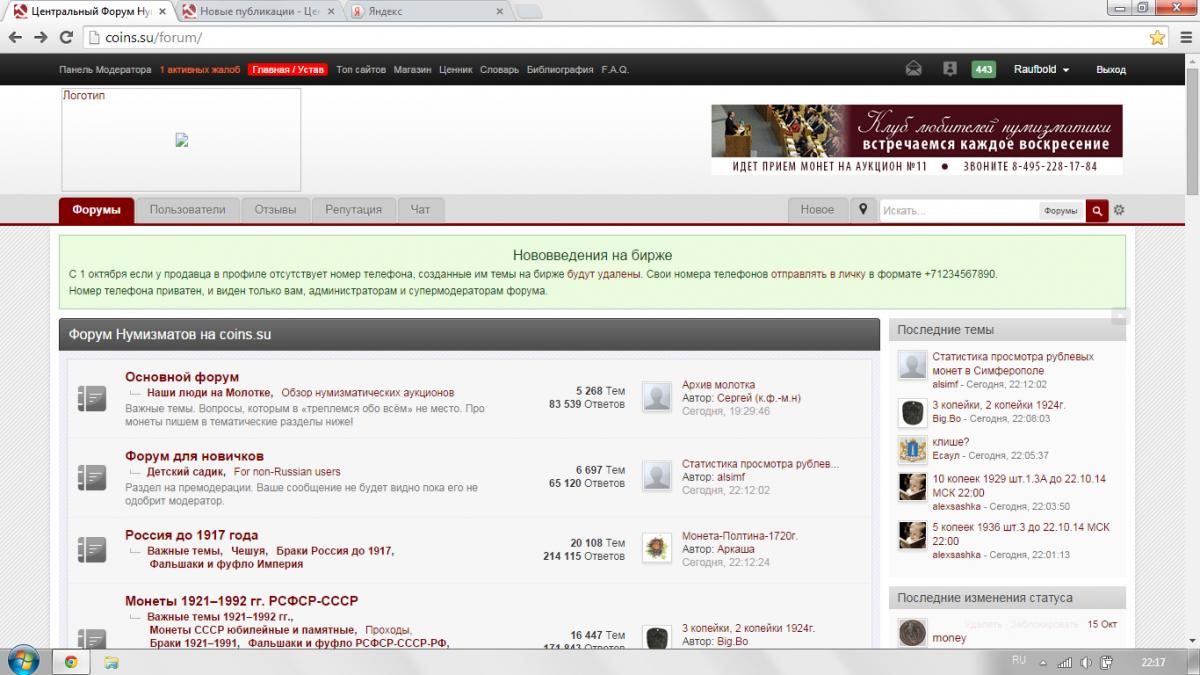
Task: Open the private messages envelope icon
Action: coord(913,69)
